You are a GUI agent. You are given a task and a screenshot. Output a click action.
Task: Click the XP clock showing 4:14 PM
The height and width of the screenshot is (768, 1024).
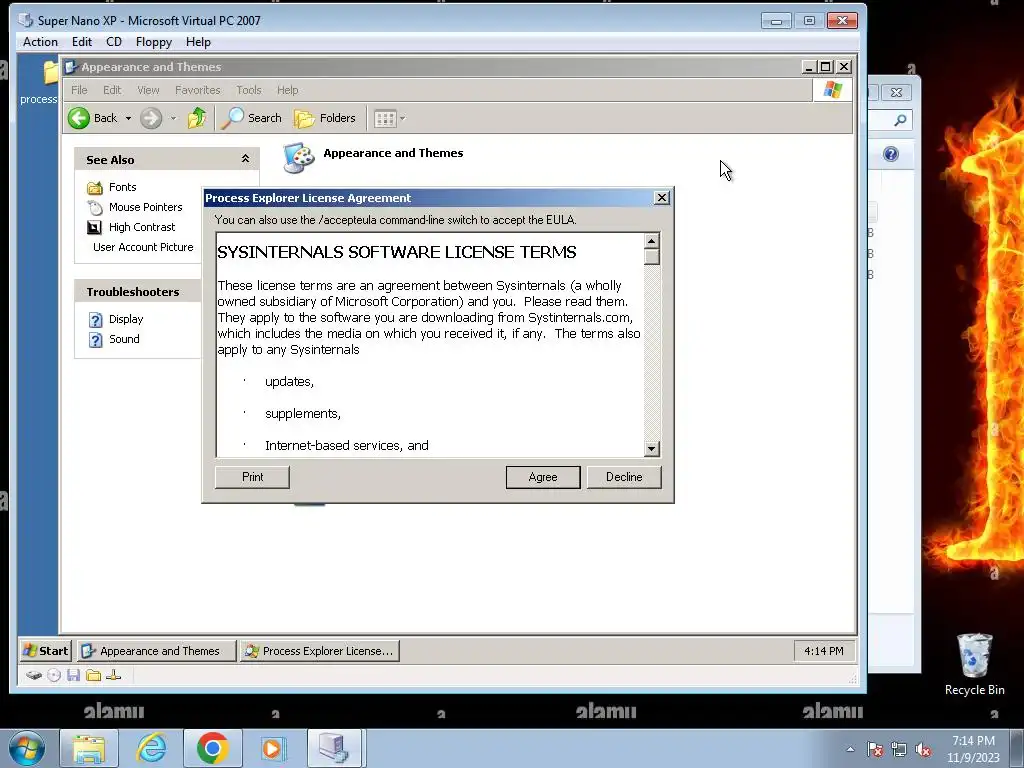click(824, 650)
